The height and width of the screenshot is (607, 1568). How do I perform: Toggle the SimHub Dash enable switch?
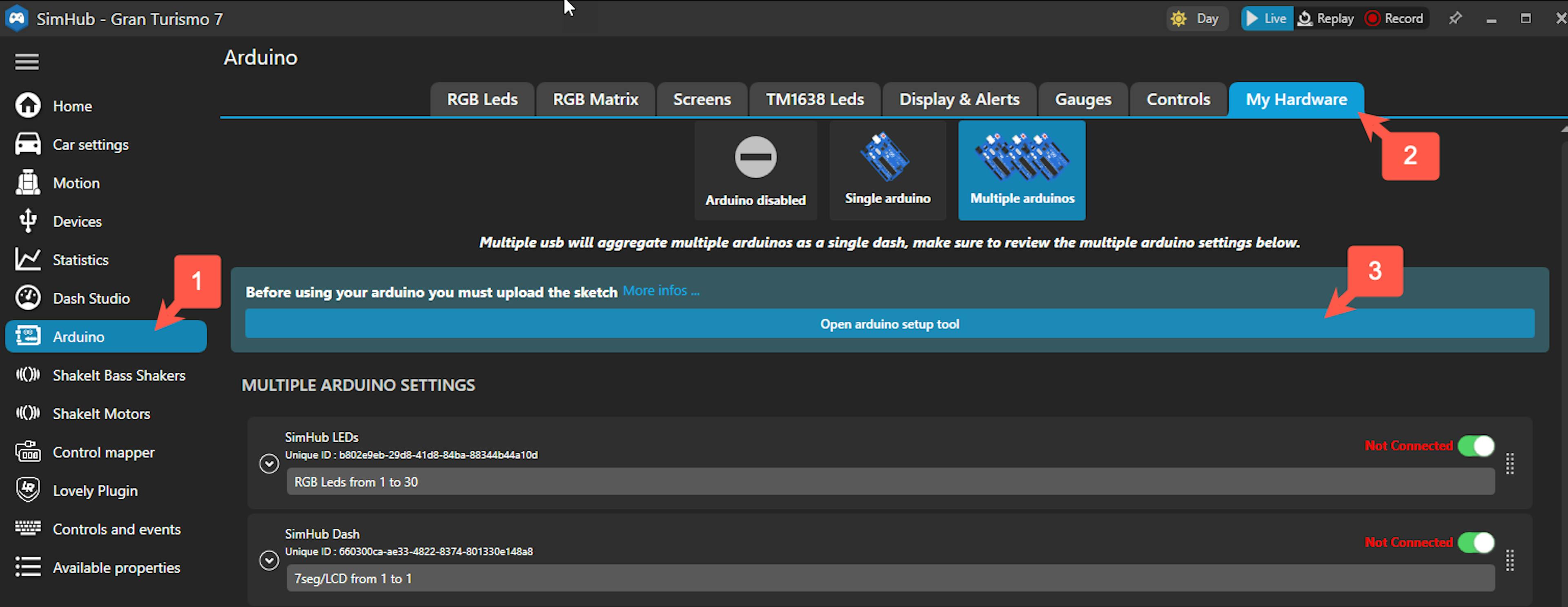pyautogui.click(x=1476, y=543)
